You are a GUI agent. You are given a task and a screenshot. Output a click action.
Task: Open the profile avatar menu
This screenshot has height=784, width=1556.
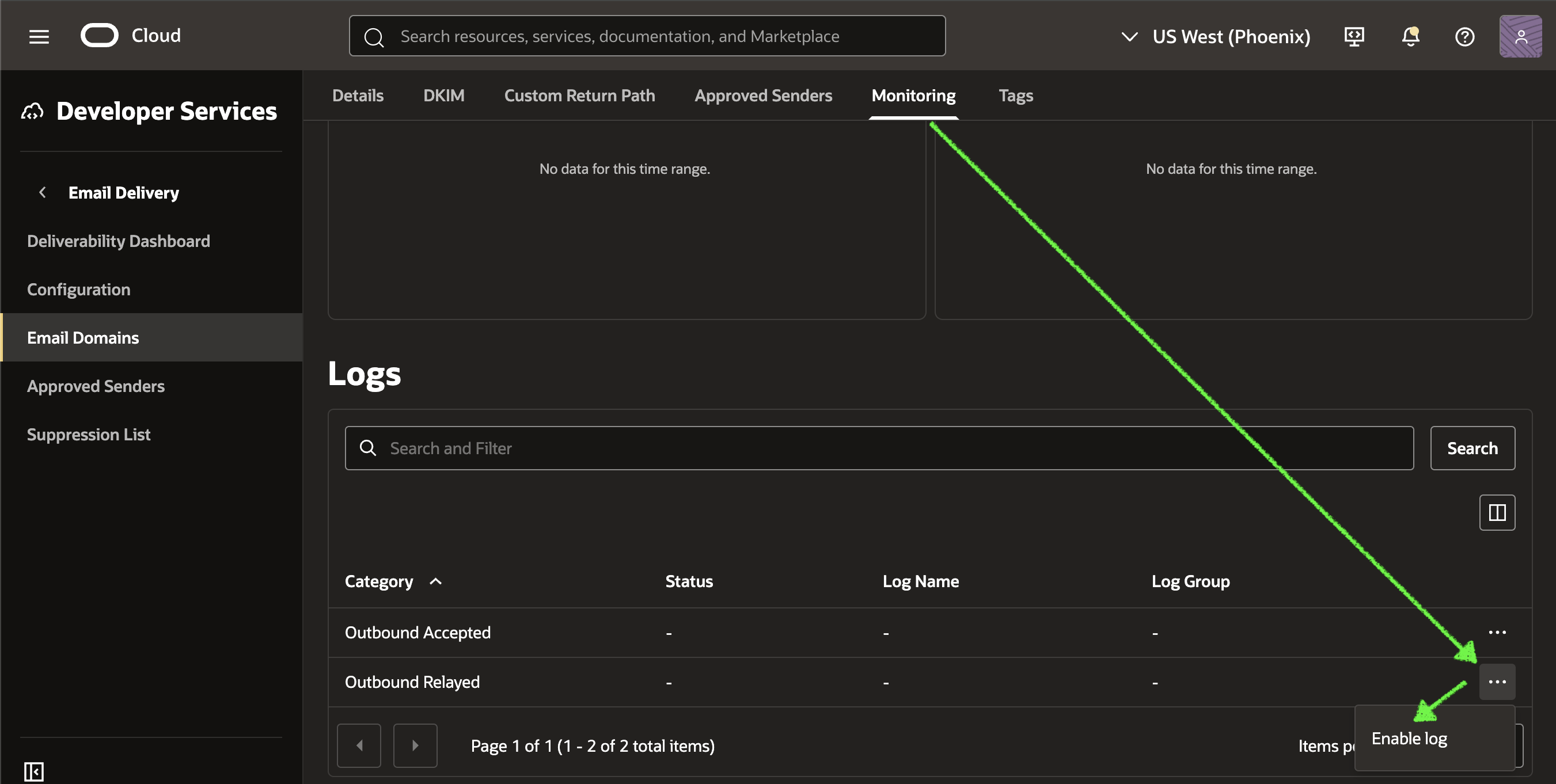coord(1521,37)
